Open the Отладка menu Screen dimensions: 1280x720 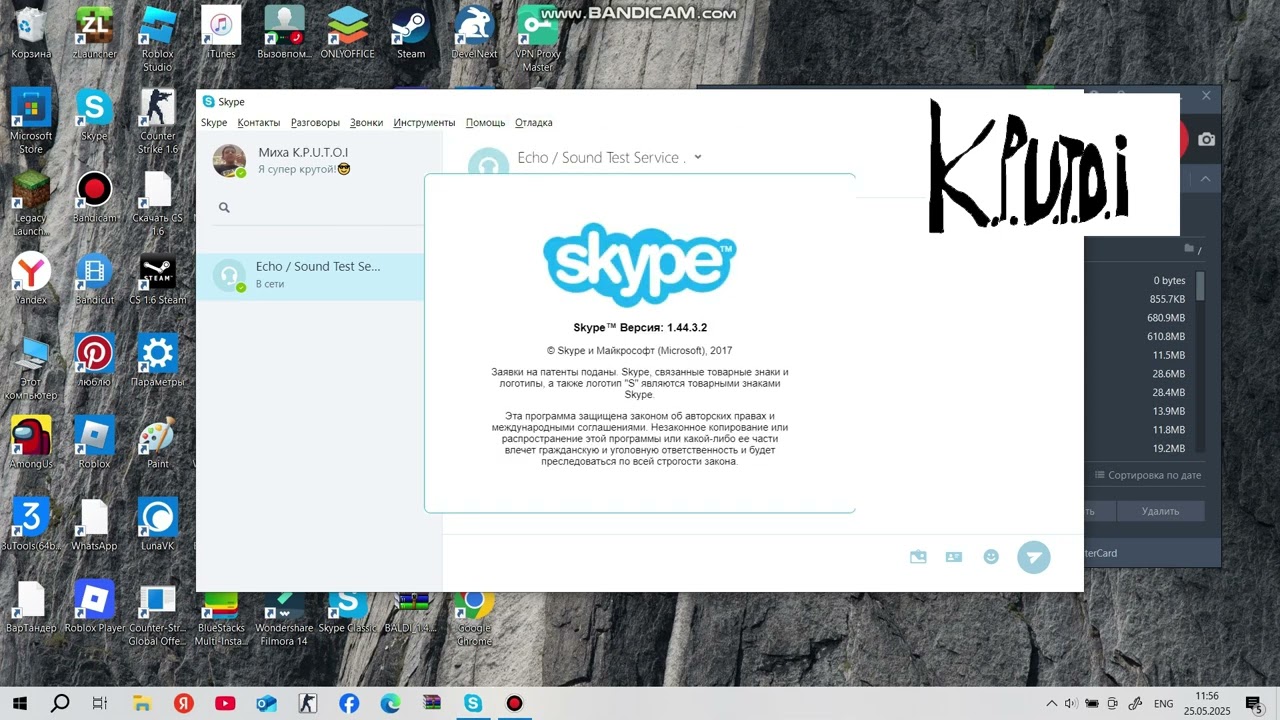pos(533,122)
